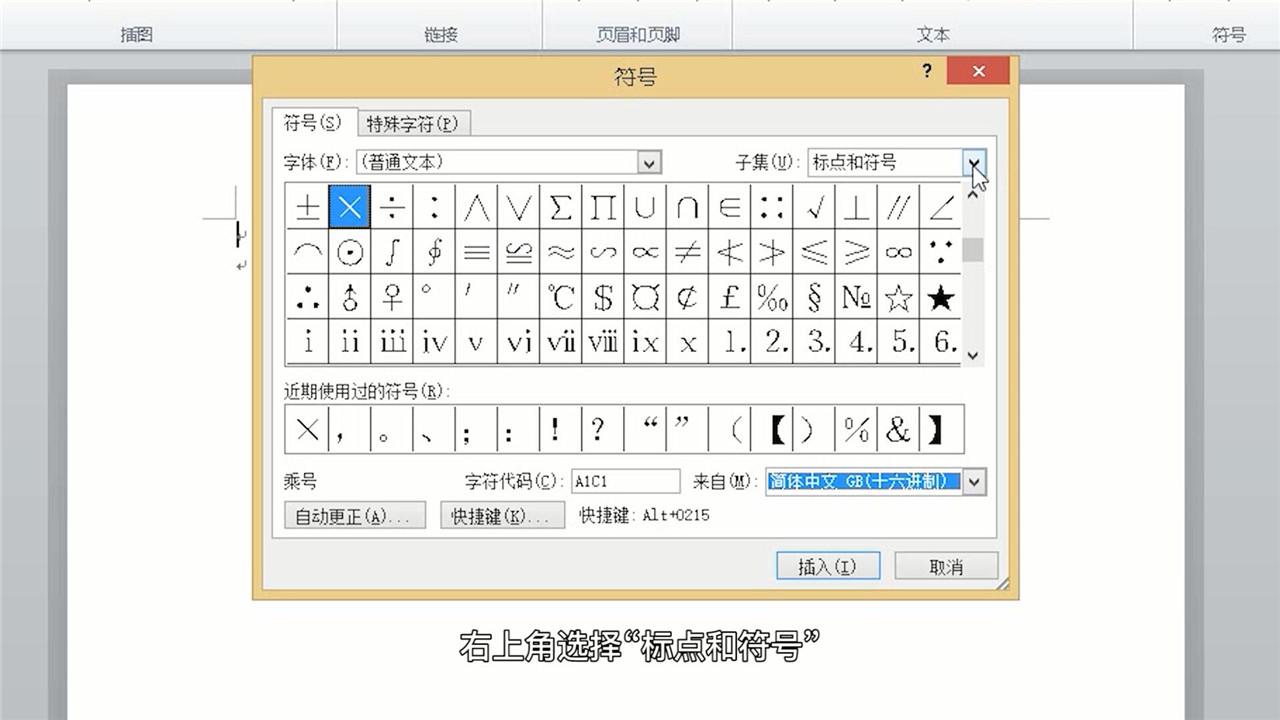The width and height of the screenshot is (1280, 720).
Task: Switch to the 符号 tab
Action: 313,123
